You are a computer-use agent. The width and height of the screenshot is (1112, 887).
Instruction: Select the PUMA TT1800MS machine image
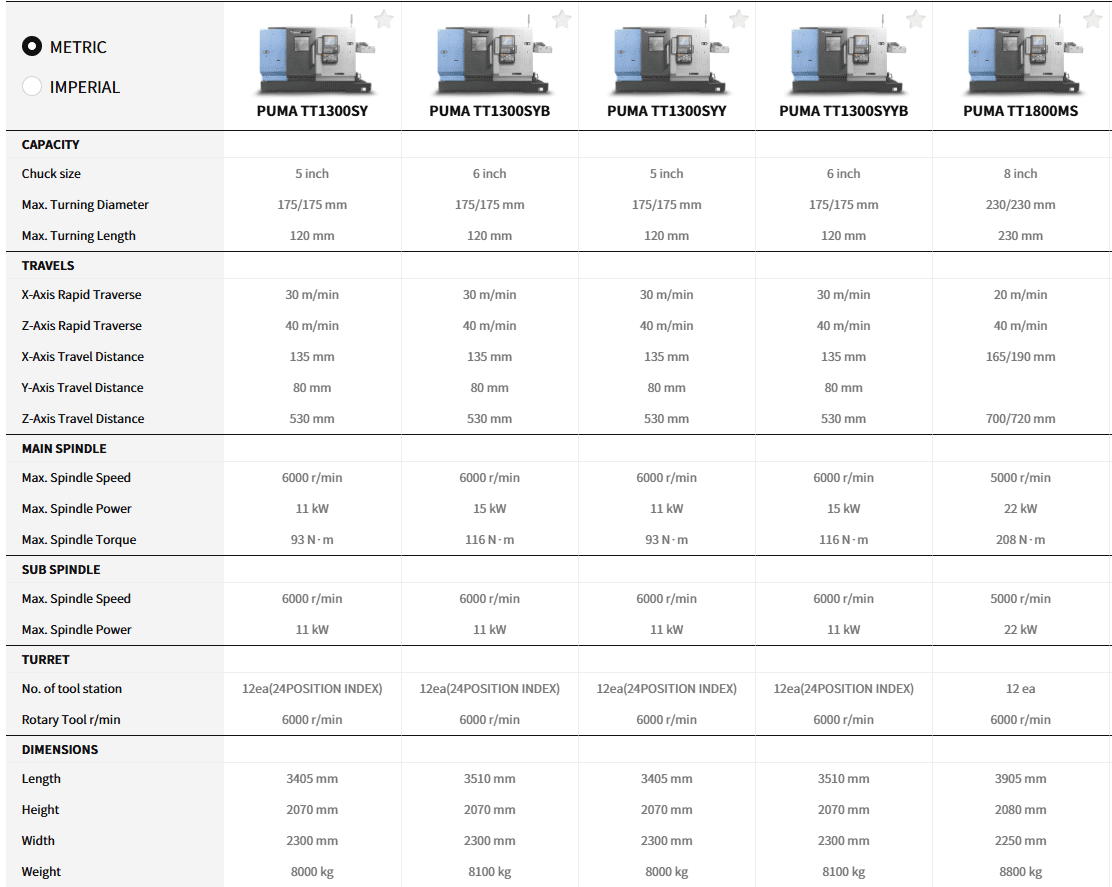[x=1020, y=57]
